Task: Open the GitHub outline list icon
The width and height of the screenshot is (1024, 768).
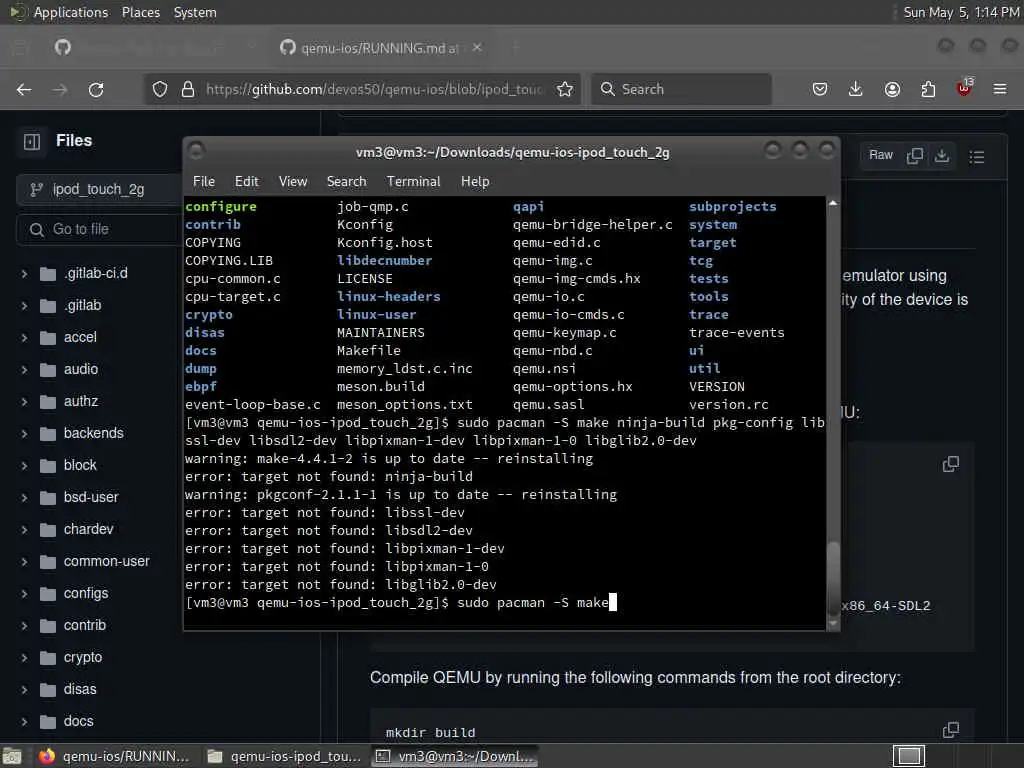Action: (x=977, y=157)
